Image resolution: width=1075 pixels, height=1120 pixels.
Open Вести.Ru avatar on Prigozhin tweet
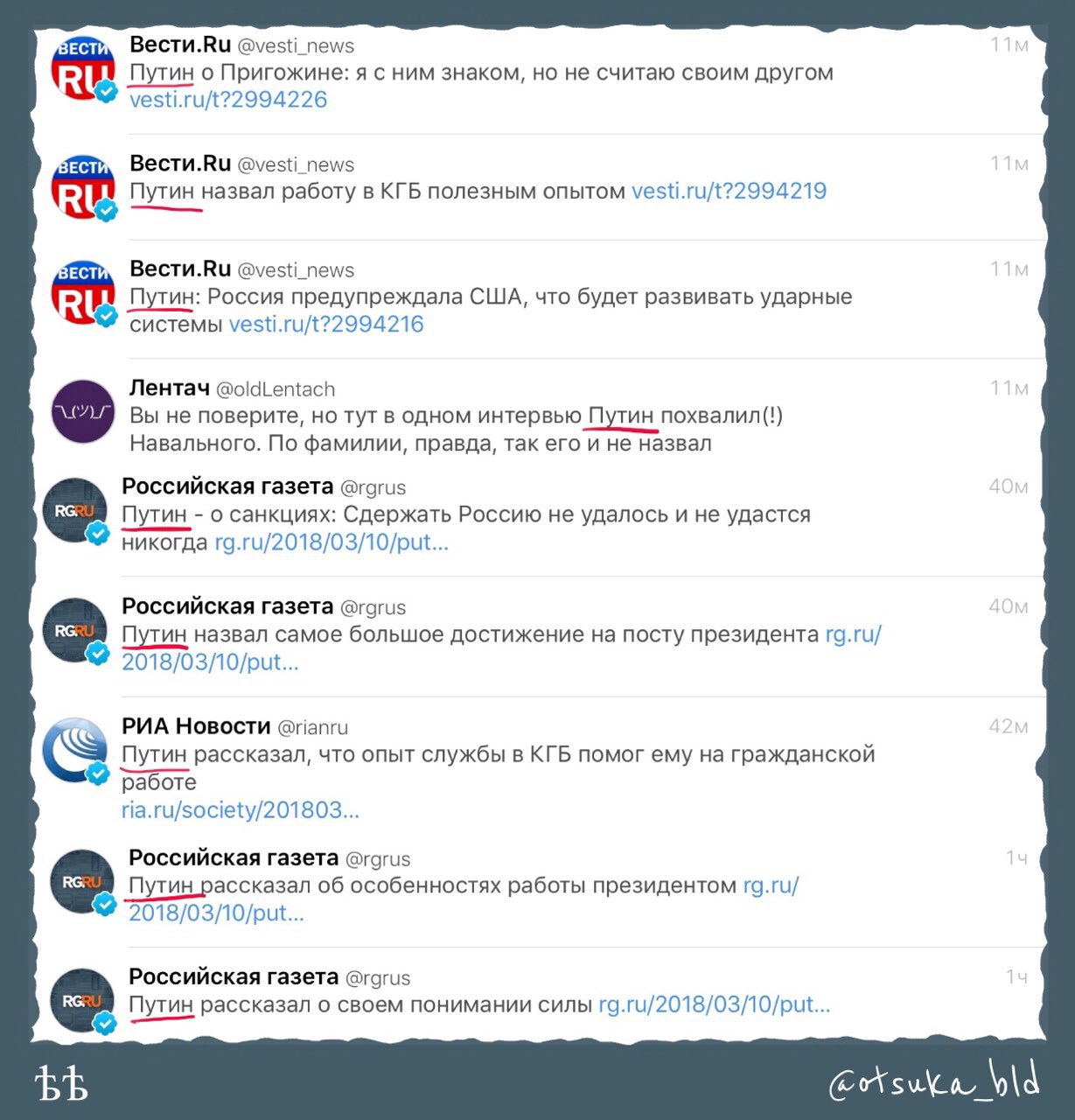pos(83,70)
